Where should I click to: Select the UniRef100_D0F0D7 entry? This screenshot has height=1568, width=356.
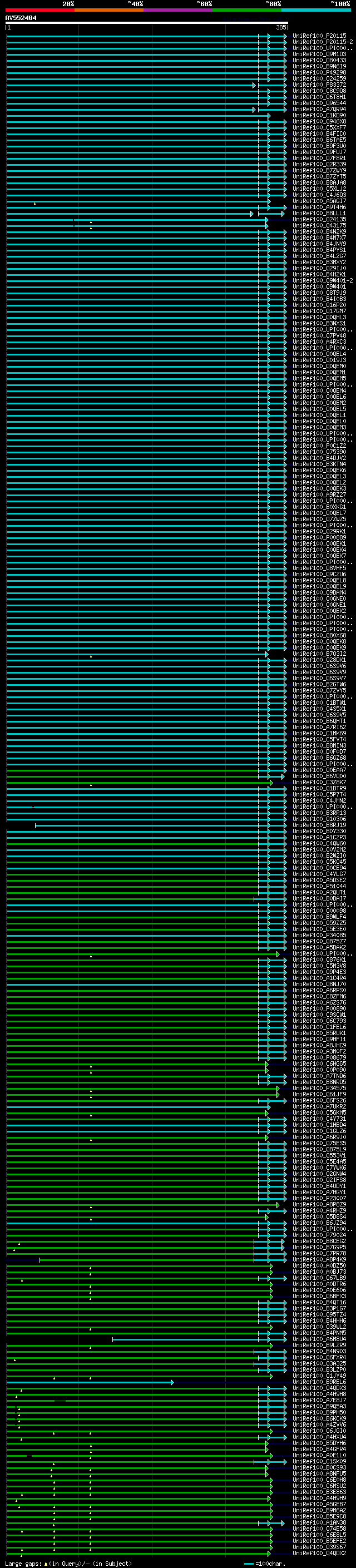[x=319, y=752]
